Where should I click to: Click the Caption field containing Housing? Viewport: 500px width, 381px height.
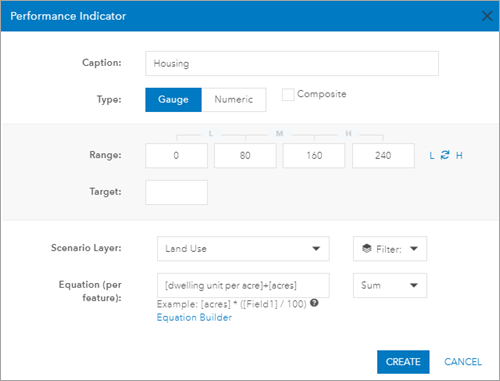(x=292, y=63)
